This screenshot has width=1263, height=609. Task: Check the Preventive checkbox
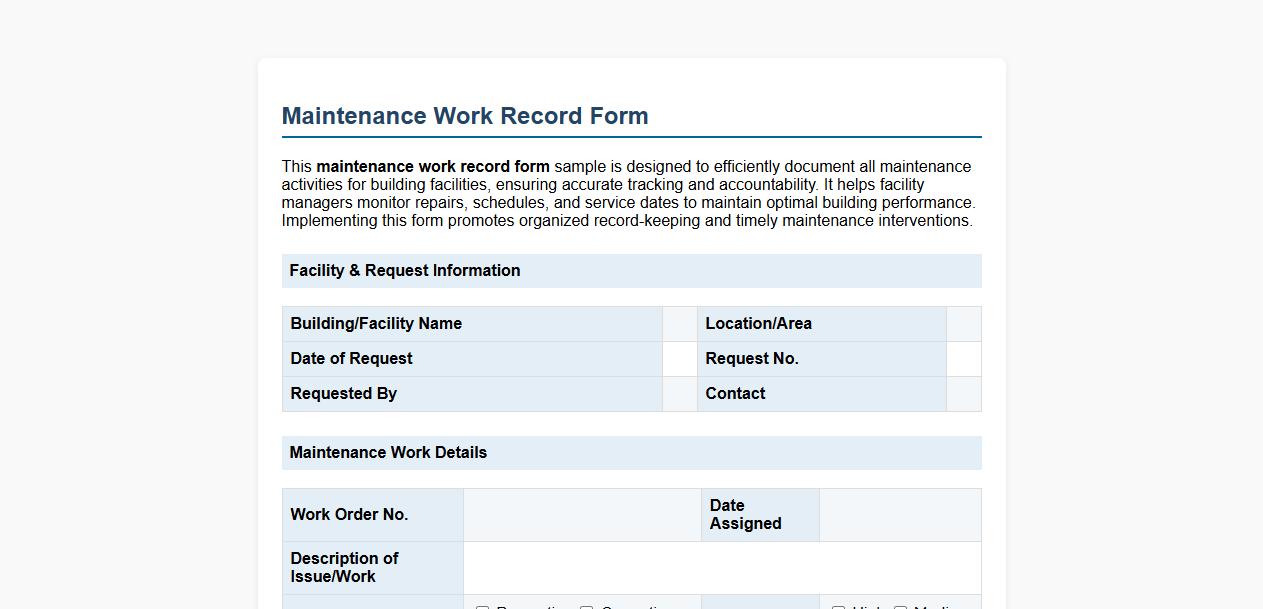(482, 607)
